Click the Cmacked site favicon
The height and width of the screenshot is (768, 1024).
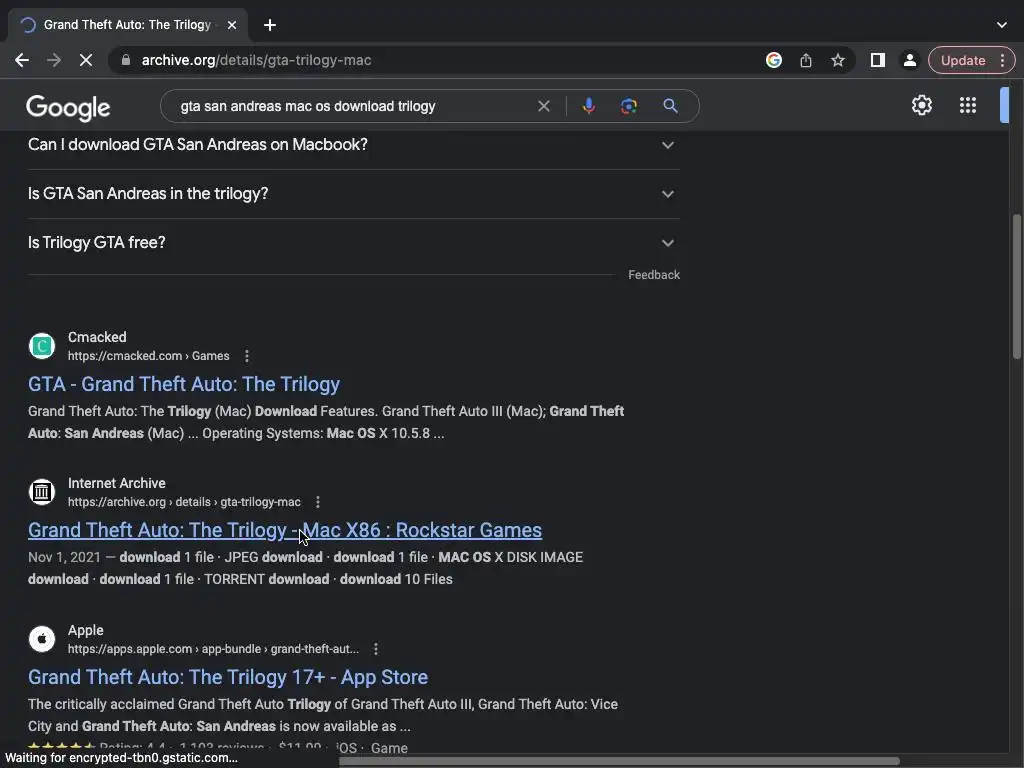click(42, 345)
